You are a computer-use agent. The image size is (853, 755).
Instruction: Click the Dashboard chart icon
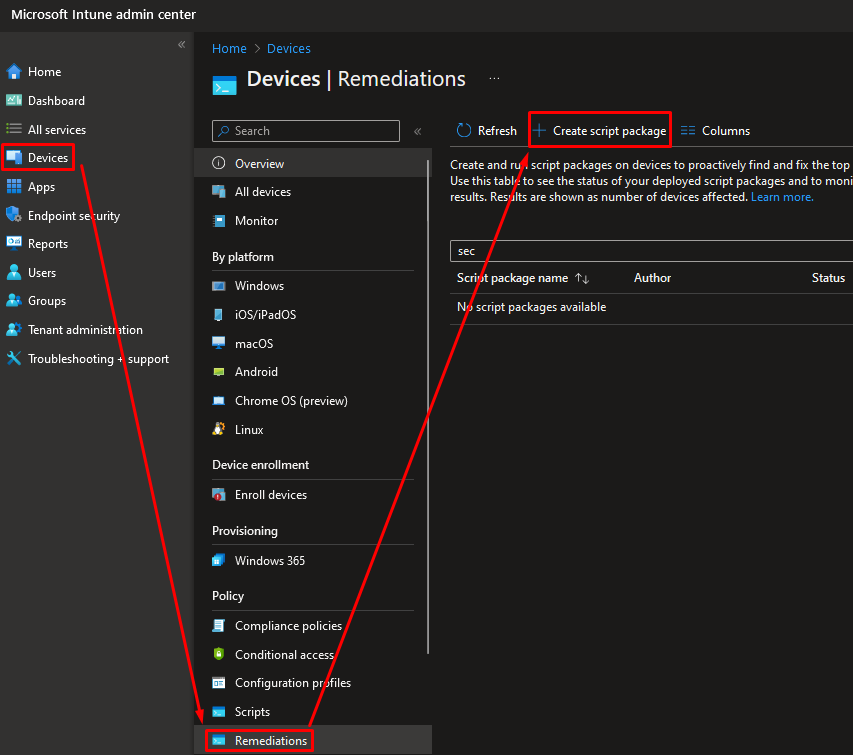(14, 101)
